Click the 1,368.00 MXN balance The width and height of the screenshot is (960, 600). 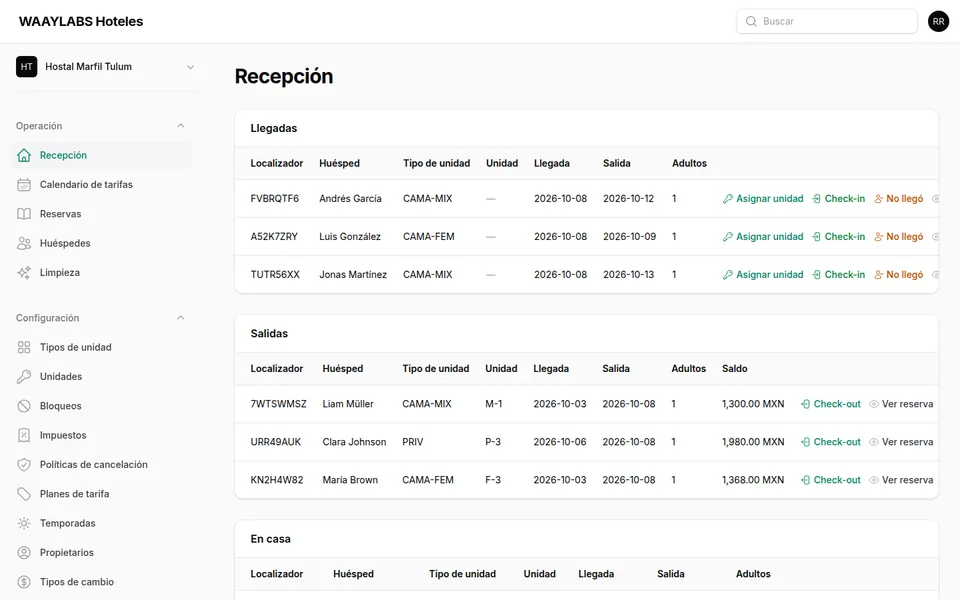pyautogui.click(x=753, y=480)
